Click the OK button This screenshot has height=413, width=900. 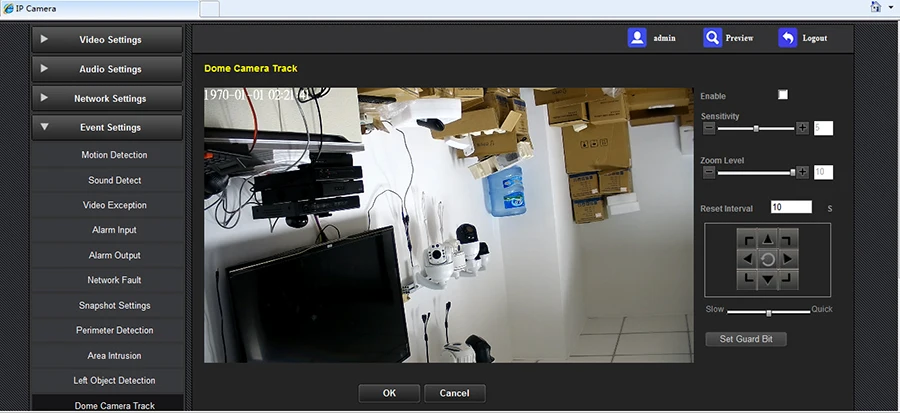(389, 393)
